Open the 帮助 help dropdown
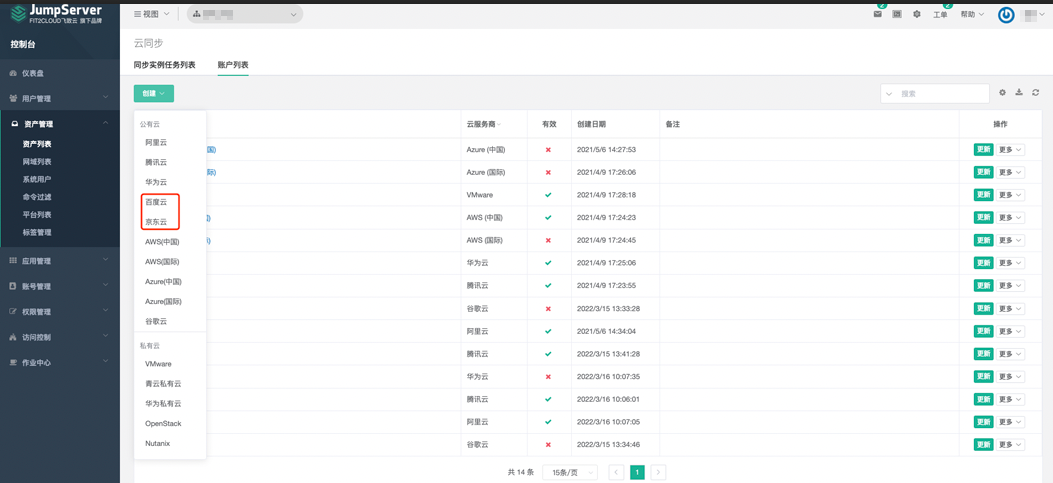This screenshot has height=483, width=1053. click(972, 15)
